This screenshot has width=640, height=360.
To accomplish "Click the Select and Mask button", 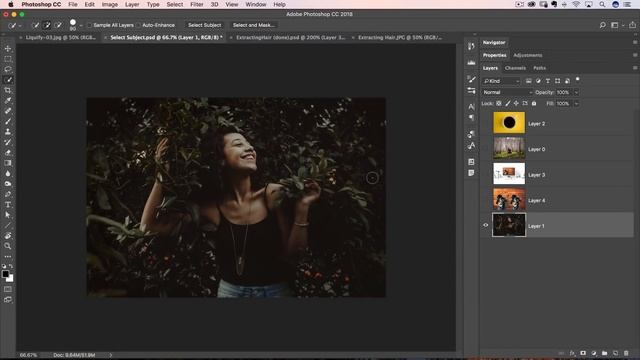I will [253, 25].
